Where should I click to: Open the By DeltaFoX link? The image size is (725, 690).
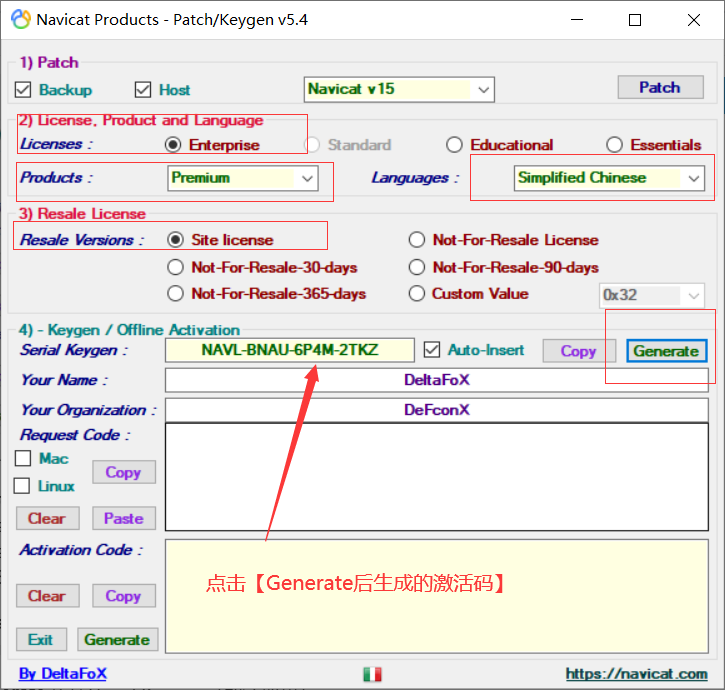[x=62, y=673]
